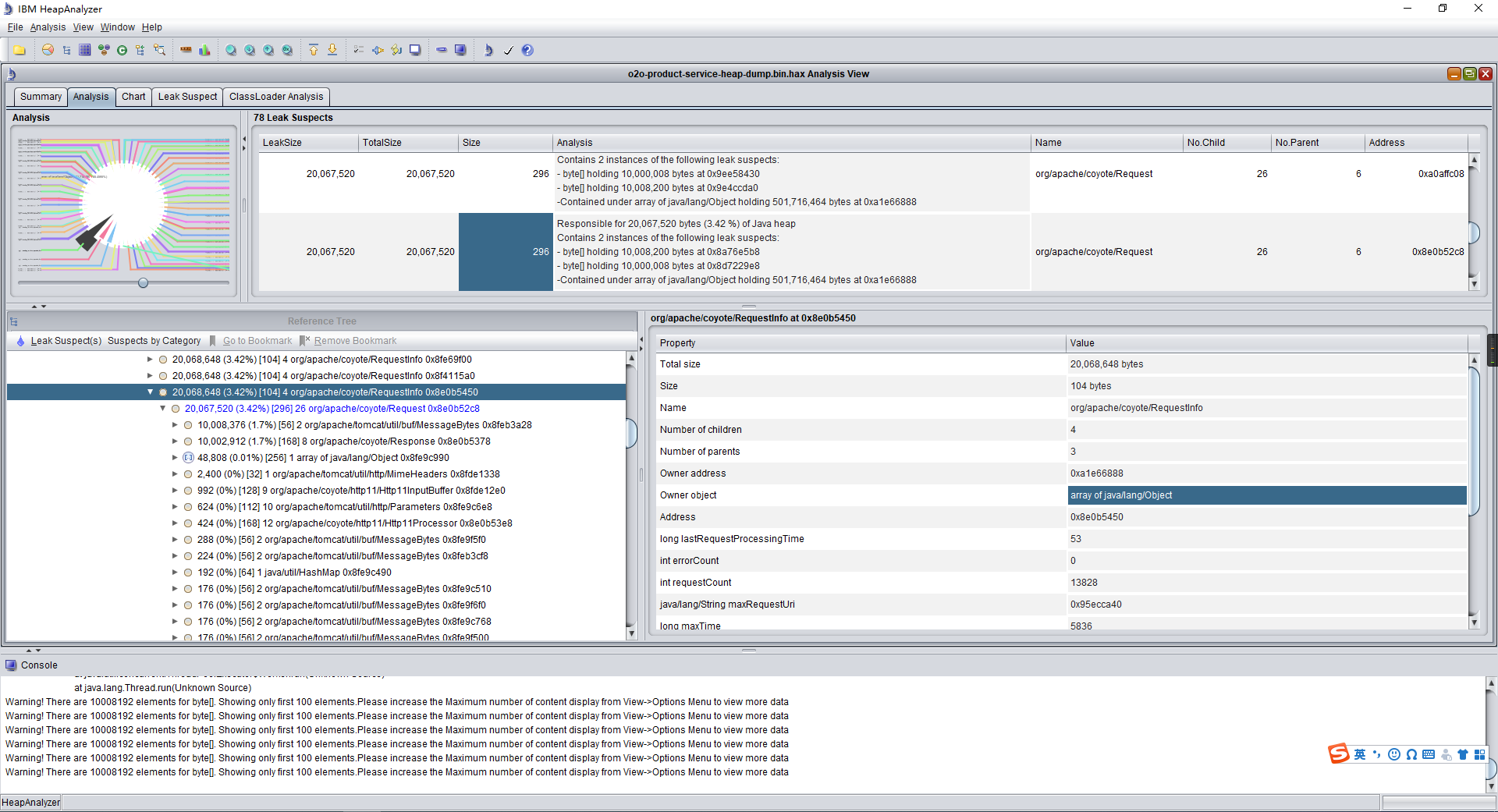Switch to the Leak Suspect tab
The image size is (1498, 812).
[187, 97]
